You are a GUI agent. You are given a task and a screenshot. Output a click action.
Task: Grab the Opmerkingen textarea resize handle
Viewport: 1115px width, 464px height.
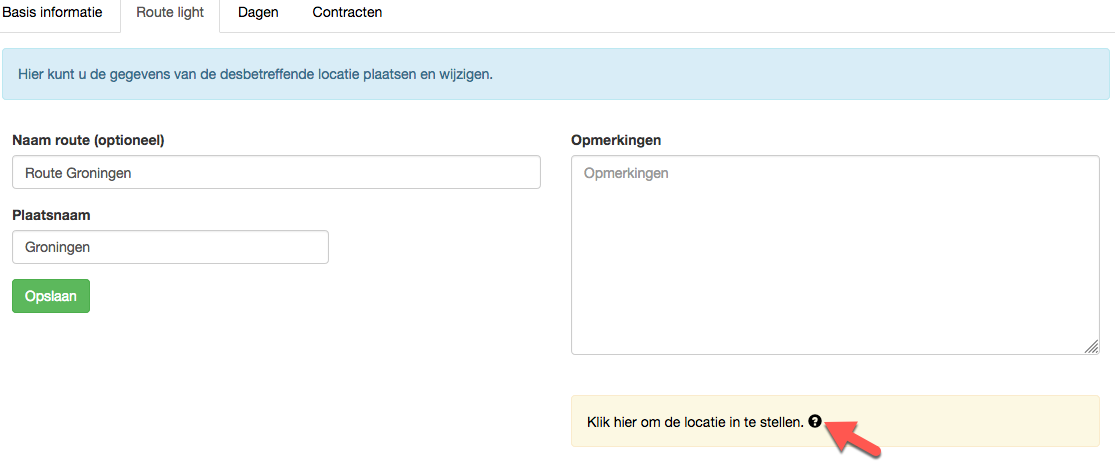click(x=1091, y=346)
